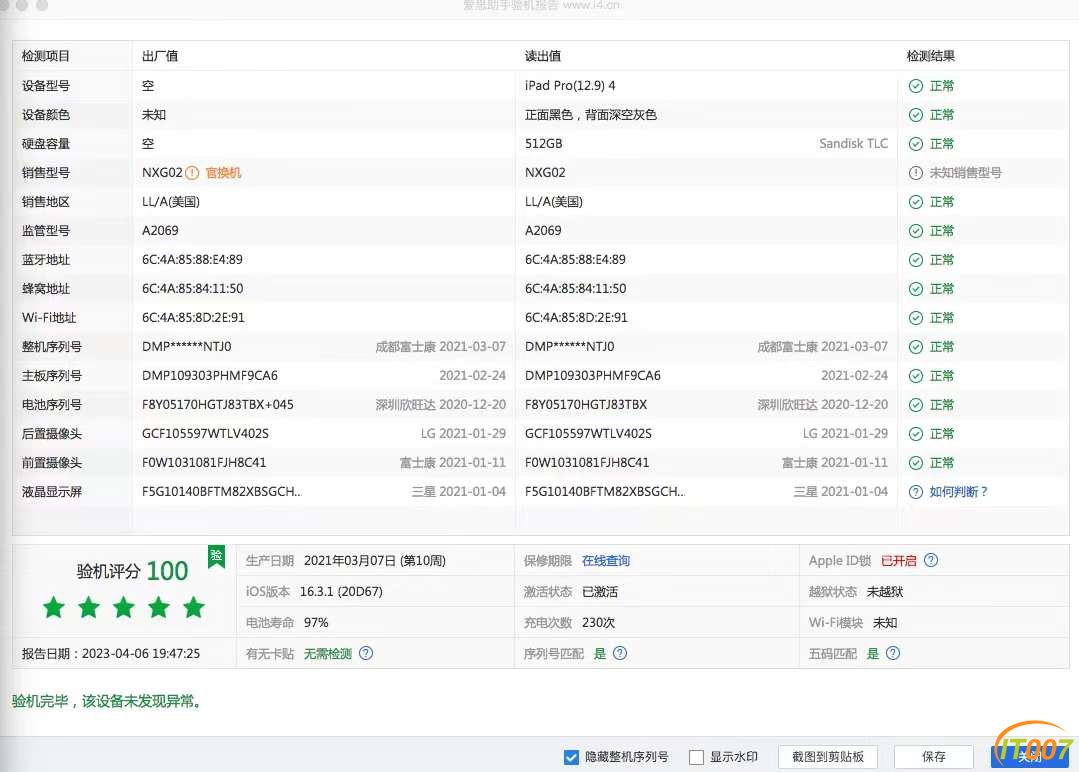The width and height of the screenshot is (1079, 772).
Task: Click the 生产日期 2021年03月07日 value
Action: (375, 561)
